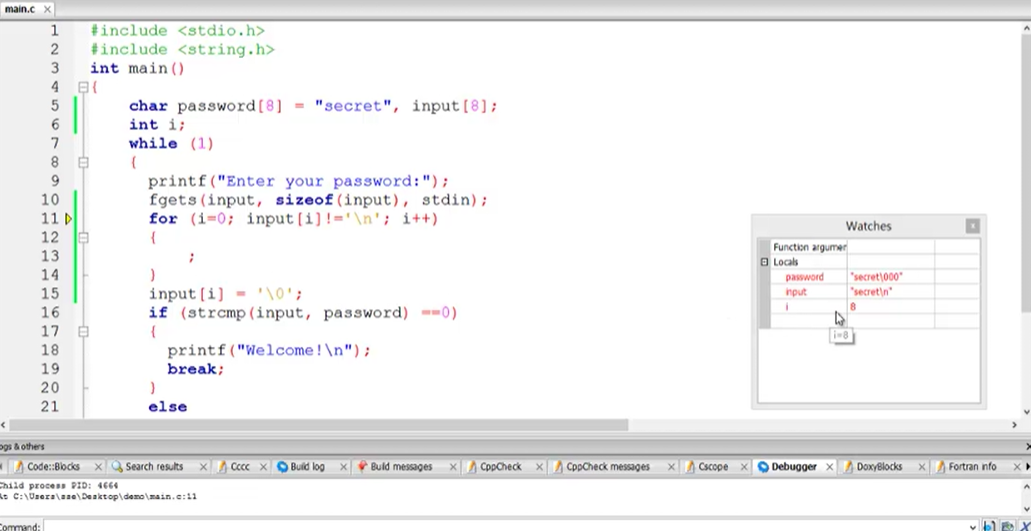Close the Build messages tab
This screenshot has height=531, width=1031.
[x=452, y=467]
